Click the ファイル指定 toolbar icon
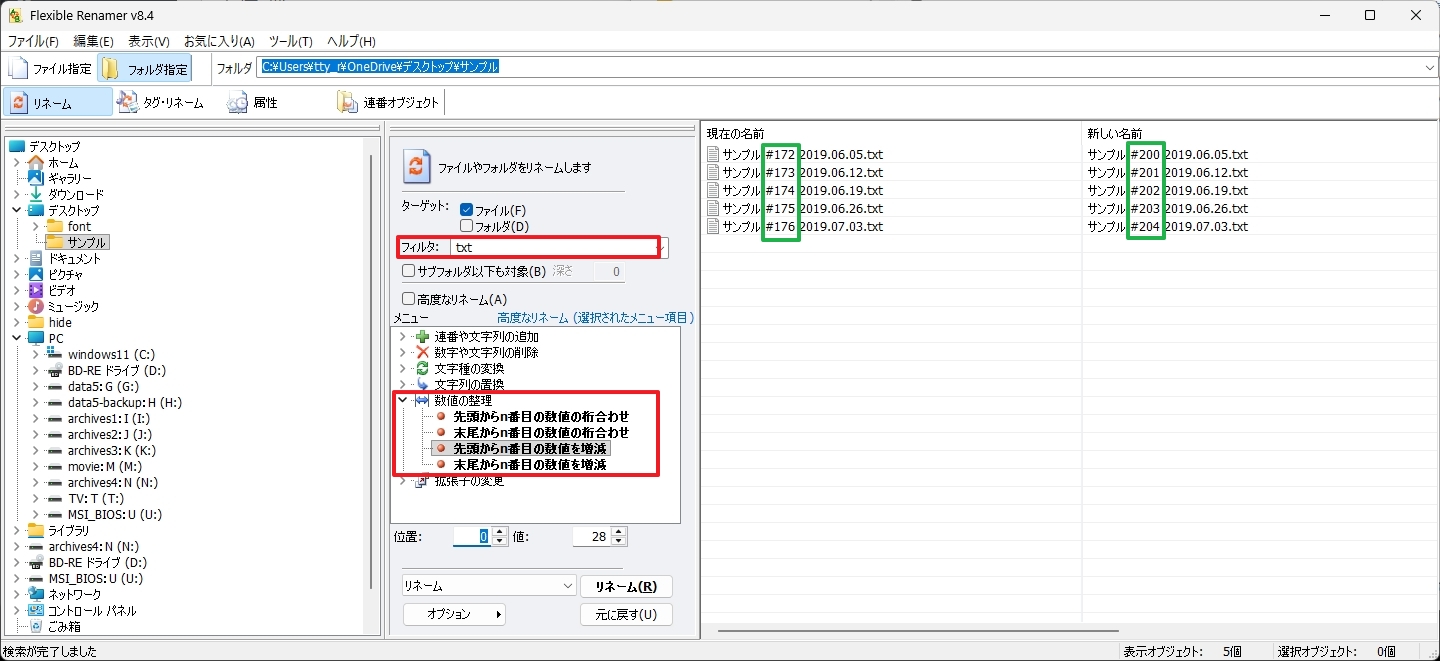 [19, 69]
